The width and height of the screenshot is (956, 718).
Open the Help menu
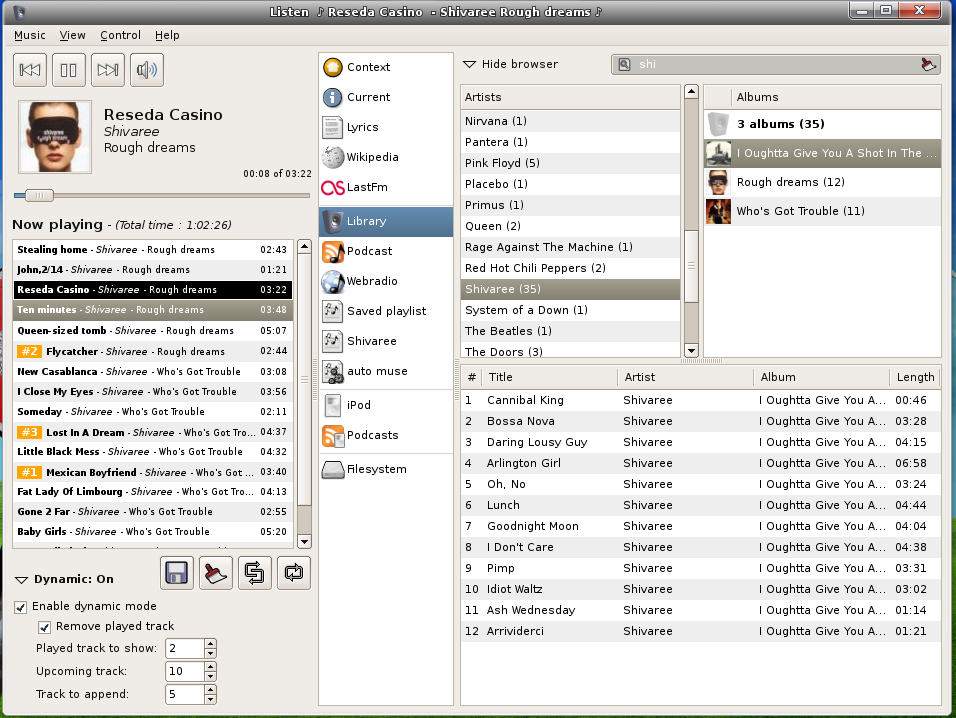coord(167,35)
